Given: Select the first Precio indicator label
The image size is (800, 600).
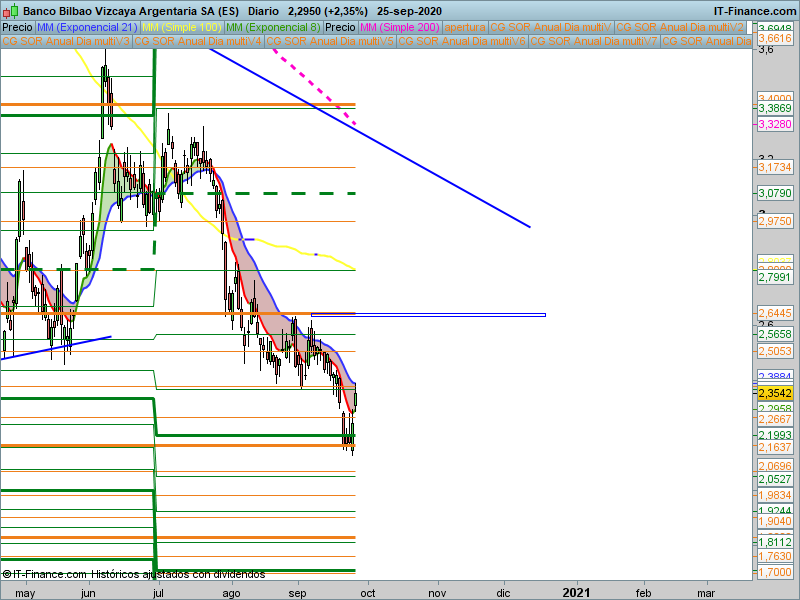Looking at the screenshot, I should tap(17, 27).
